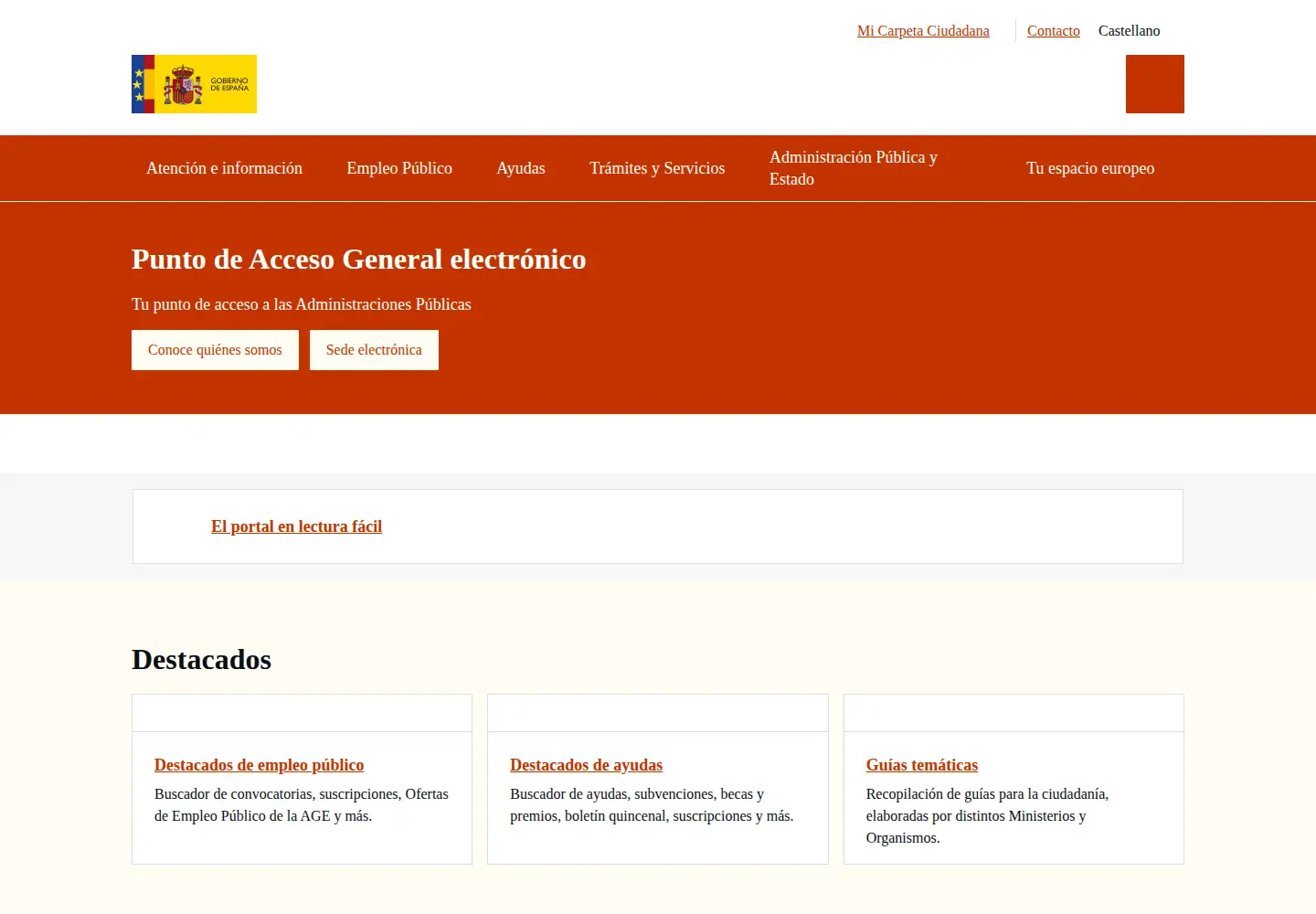This screenshot has width=1316, height=914.
Task: Open the Ayudas navigation bar item
Action: [x=521, y=168]
